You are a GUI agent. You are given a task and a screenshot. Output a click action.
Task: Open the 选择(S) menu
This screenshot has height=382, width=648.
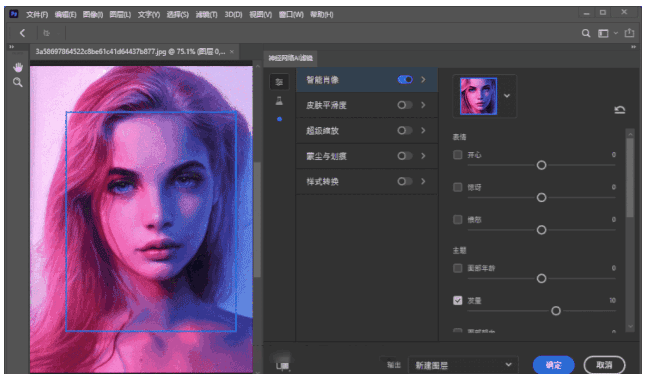pyautogui.click(x=178, y=14)
